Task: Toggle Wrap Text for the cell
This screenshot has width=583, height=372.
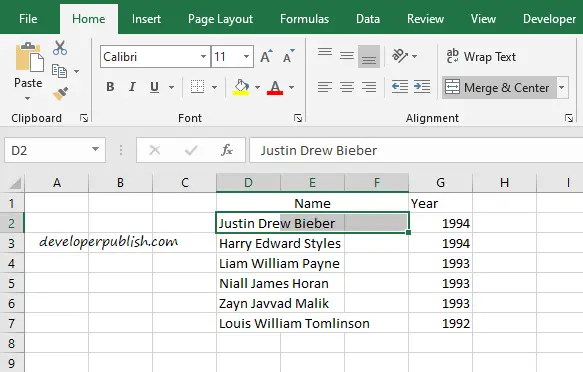Action: tap(481, 56)
